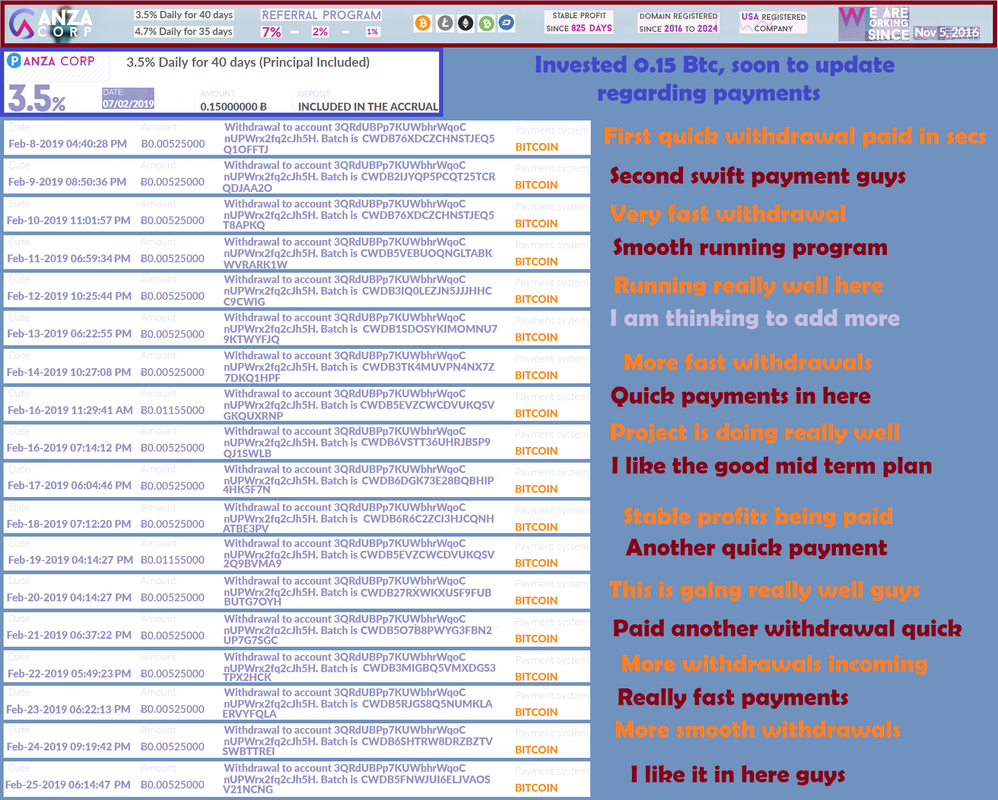
Task: Click the B0.01155000 amount on Feb-16-2019 11:29:41 AM
Action: tap(172, 410)
